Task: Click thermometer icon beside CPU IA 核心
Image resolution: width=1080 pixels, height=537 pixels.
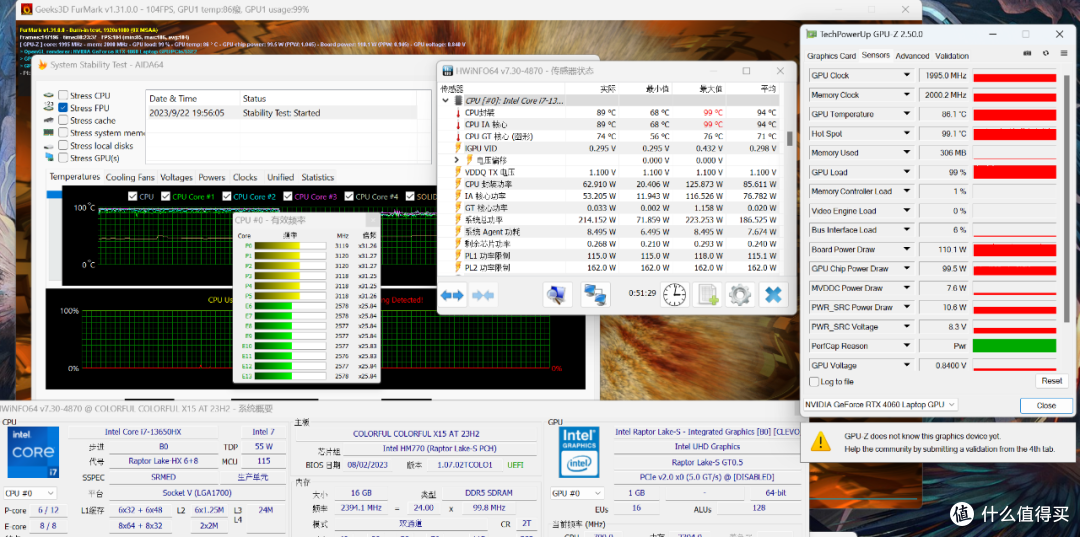Action: click(458, 125)
